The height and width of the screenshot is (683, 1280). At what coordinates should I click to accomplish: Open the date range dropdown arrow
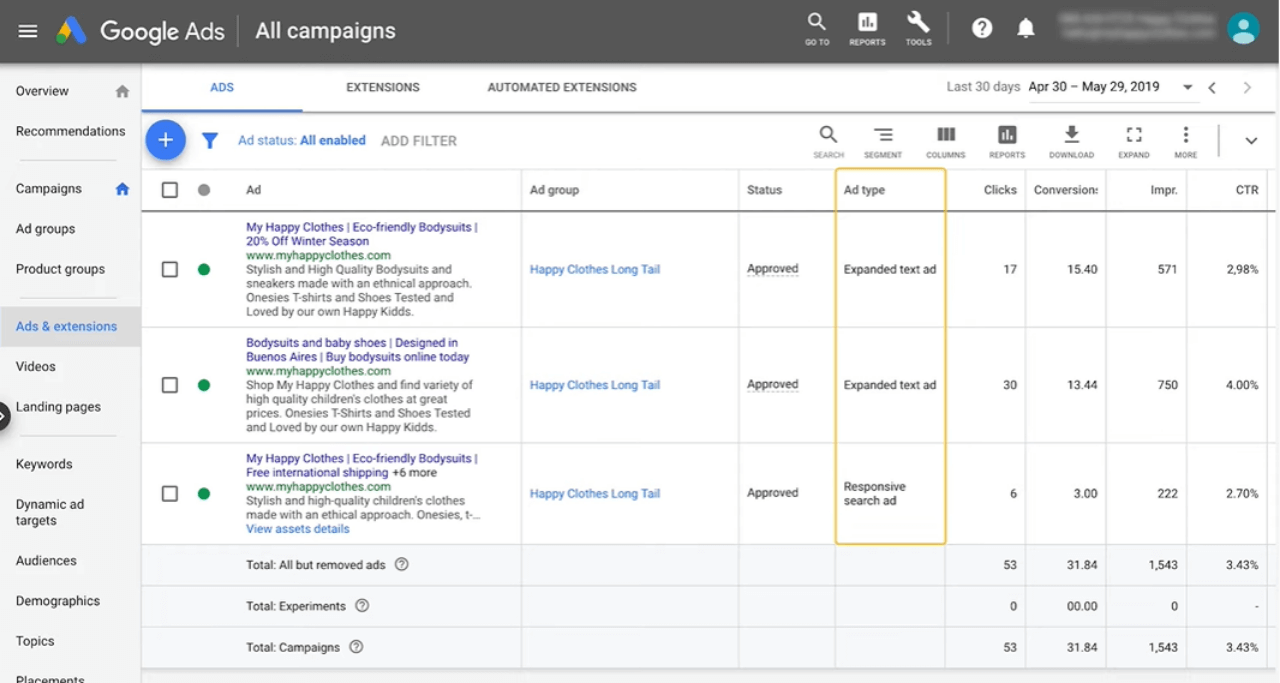pos(1187,88)
